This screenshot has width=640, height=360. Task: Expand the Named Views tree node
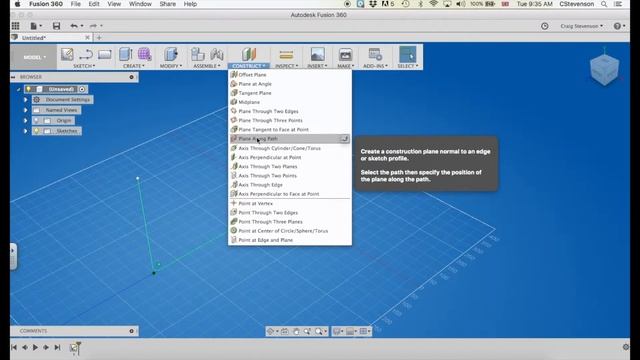coord(25,110)
